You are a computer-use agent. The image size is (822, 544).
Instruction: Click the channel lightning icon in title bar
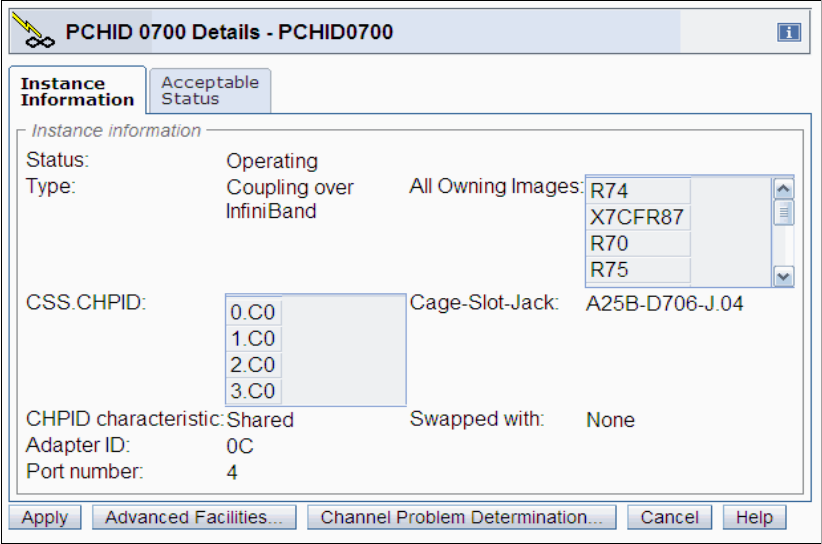(x=32, y=33)
